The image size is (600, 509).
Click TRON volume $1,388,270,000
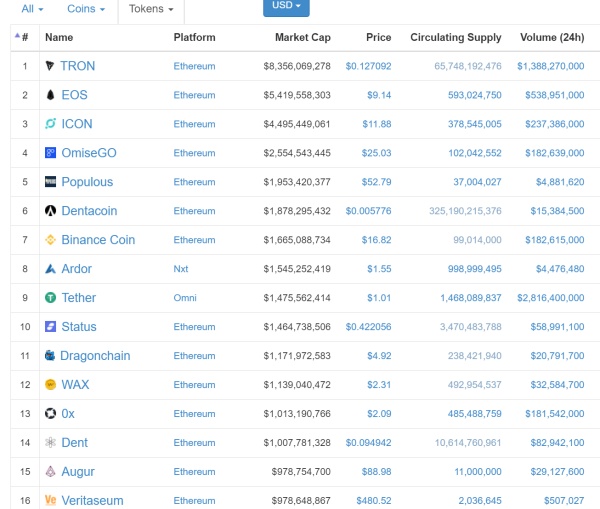(x=551, y=66)
